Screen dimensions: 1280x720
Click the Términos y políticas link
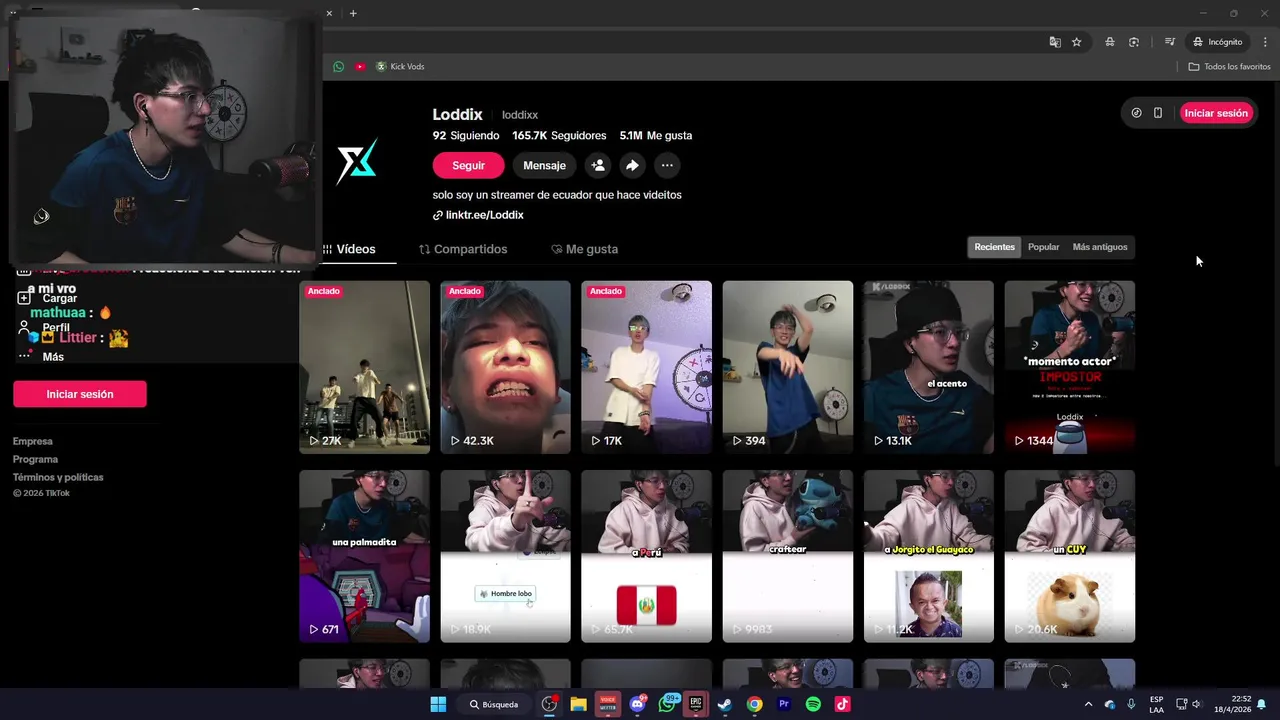point(58,477)
